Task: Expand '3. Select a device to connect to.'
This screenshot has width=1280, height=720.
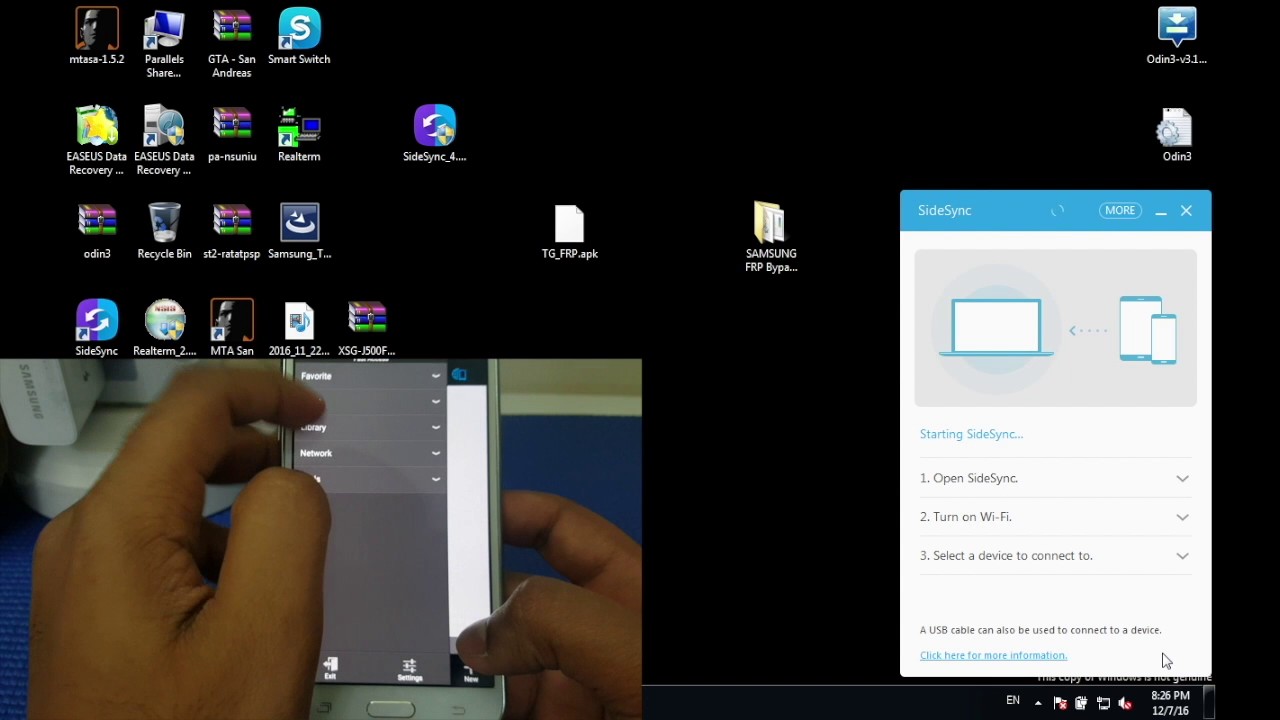Action: (1183, 556)
